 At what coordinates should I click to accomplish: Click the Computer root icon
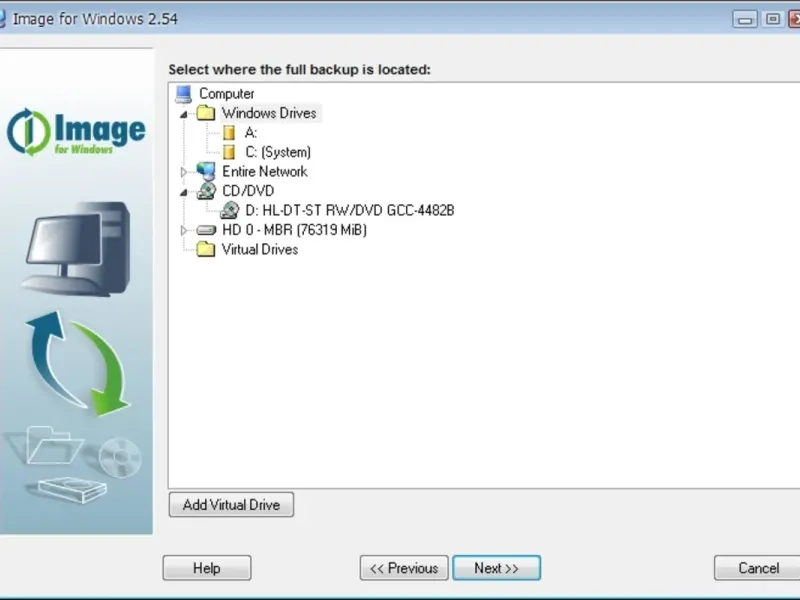[x=183, y=94]
